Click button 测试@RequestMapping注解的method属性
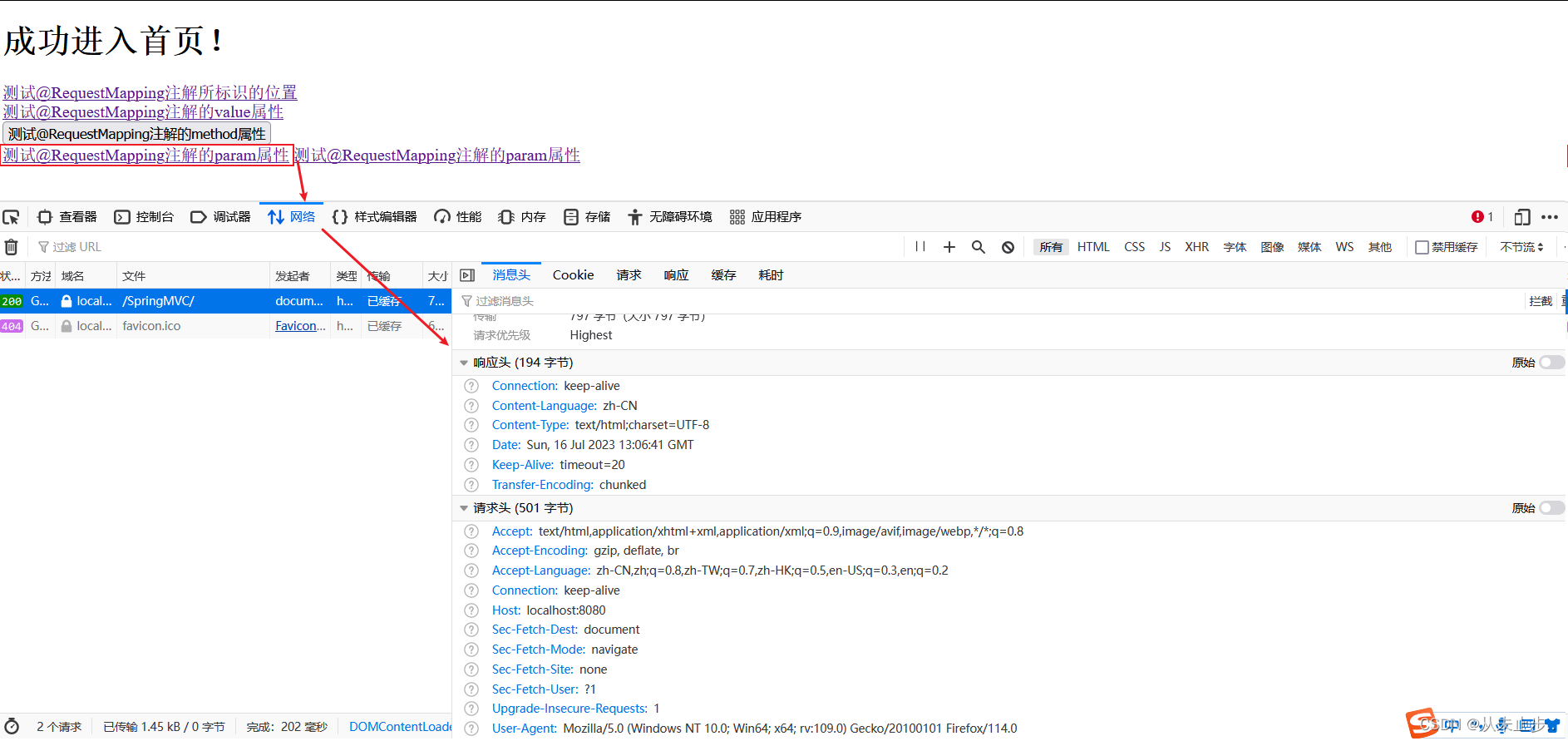Viewport: 1568px width, 741px height. click(137, 134)
